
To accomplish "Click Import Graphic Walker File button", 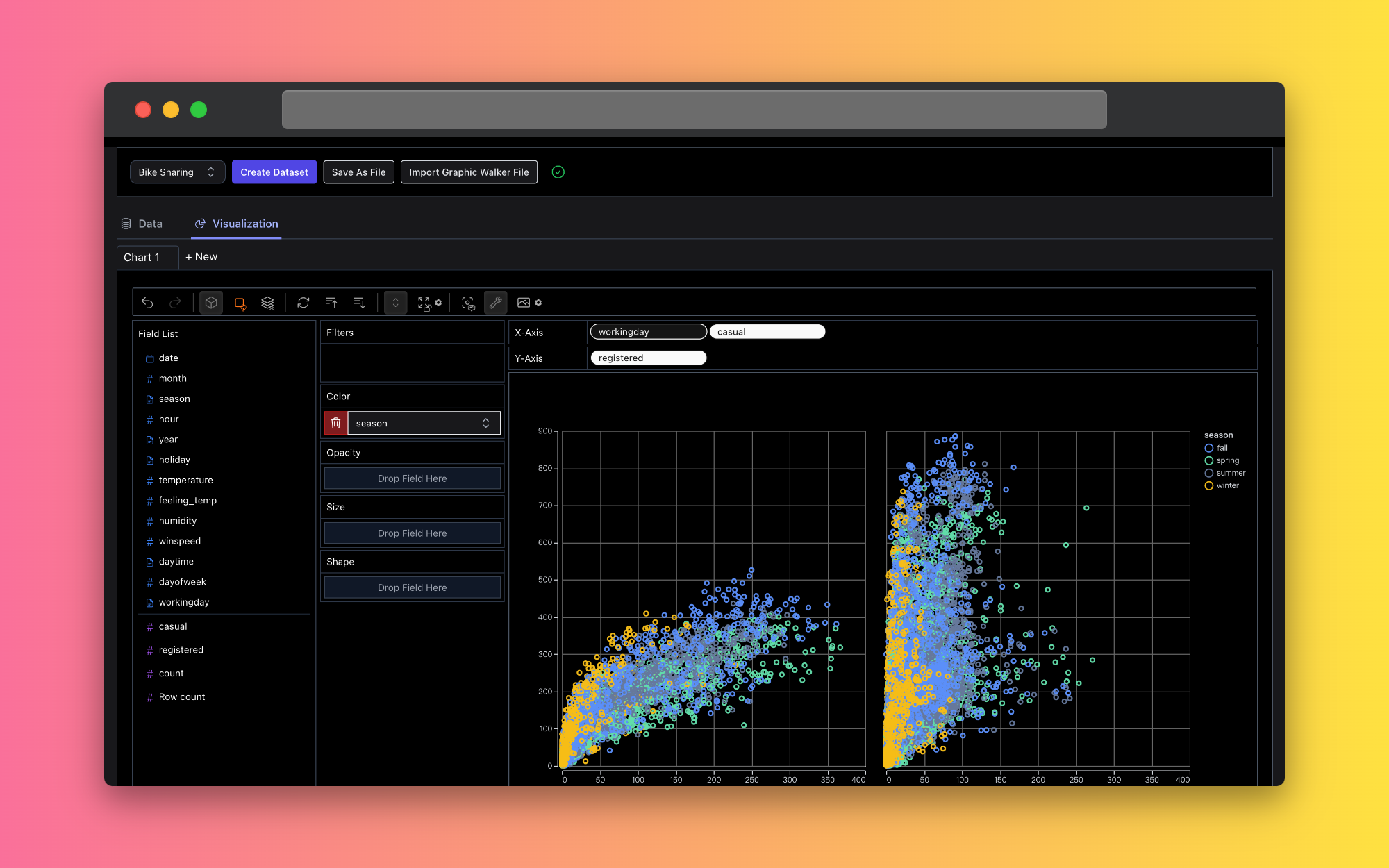I will pyautogui.click(x=469, y=172).
